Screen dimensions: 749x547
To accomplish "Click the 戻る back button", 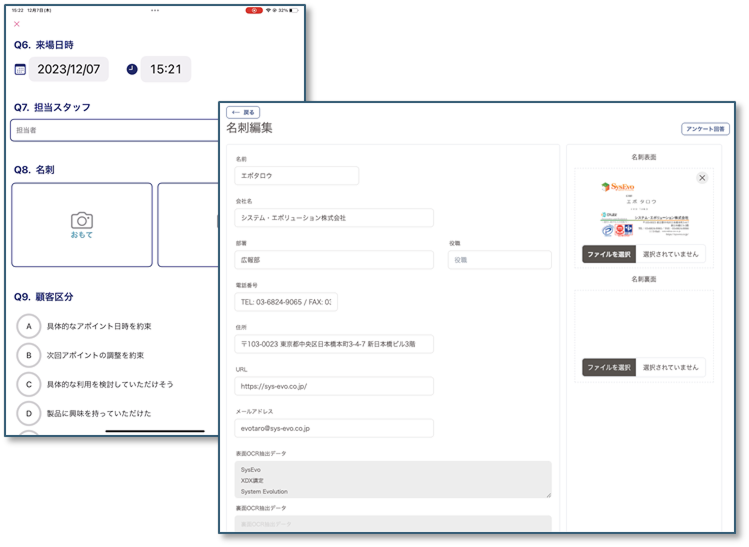I will point(243,112).
